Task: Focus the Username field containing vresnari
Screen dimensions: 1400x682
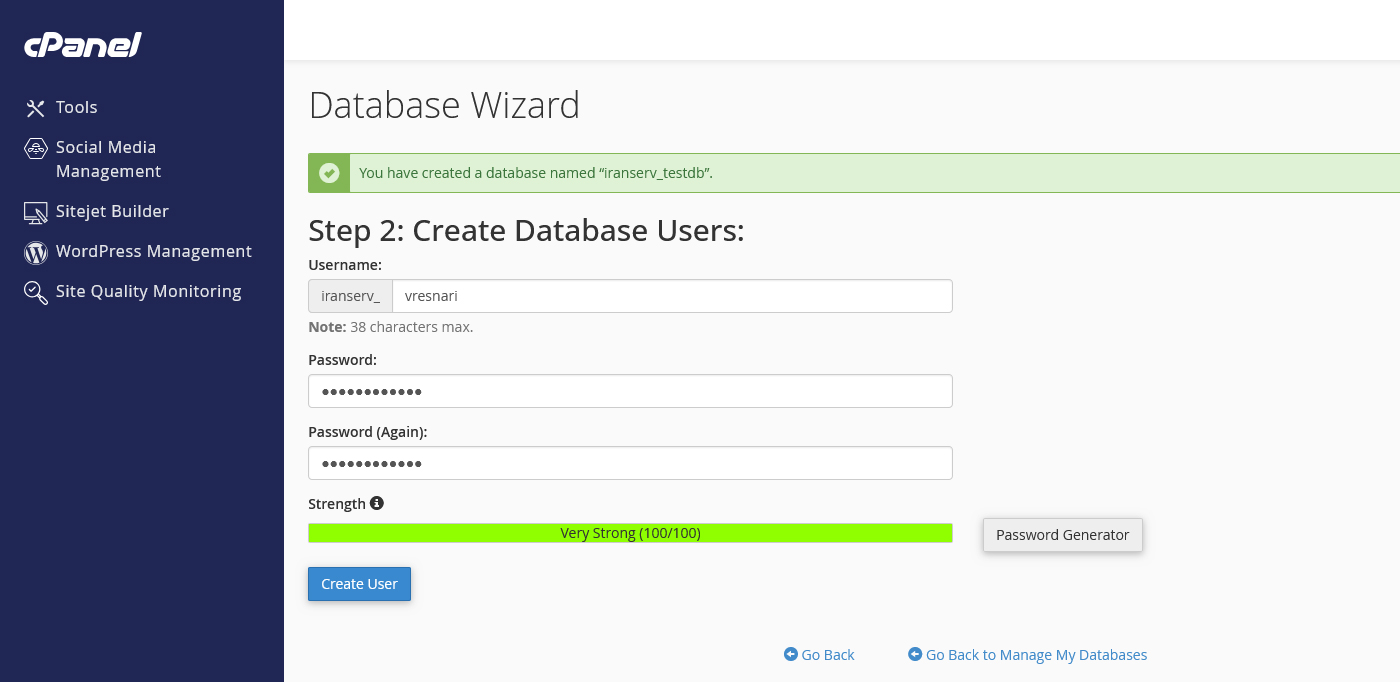Action: click(x=671, y=296)
